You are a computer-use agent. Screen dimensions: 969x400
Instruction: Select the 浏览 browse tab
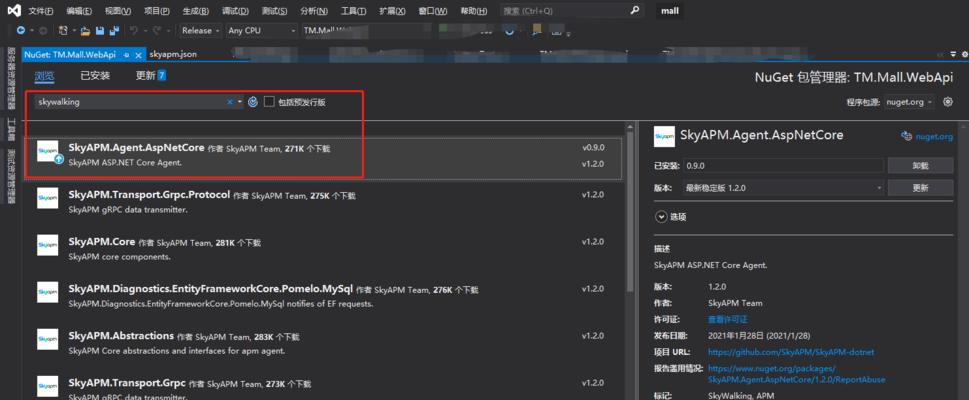pyautogui.click(x=44, y=76)
